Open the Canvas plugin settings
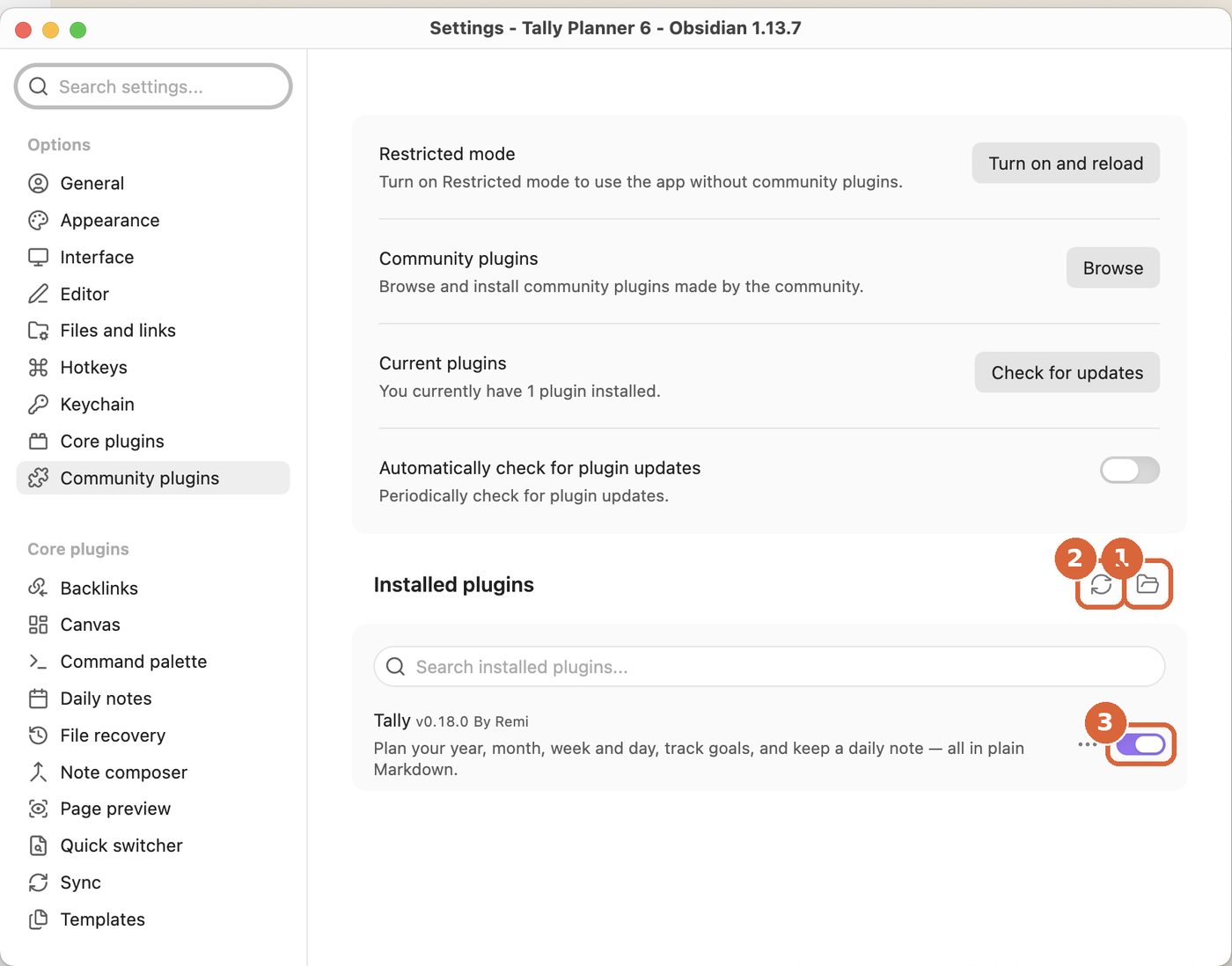Viewport: 1232px width, 966px height. point(153,625)
